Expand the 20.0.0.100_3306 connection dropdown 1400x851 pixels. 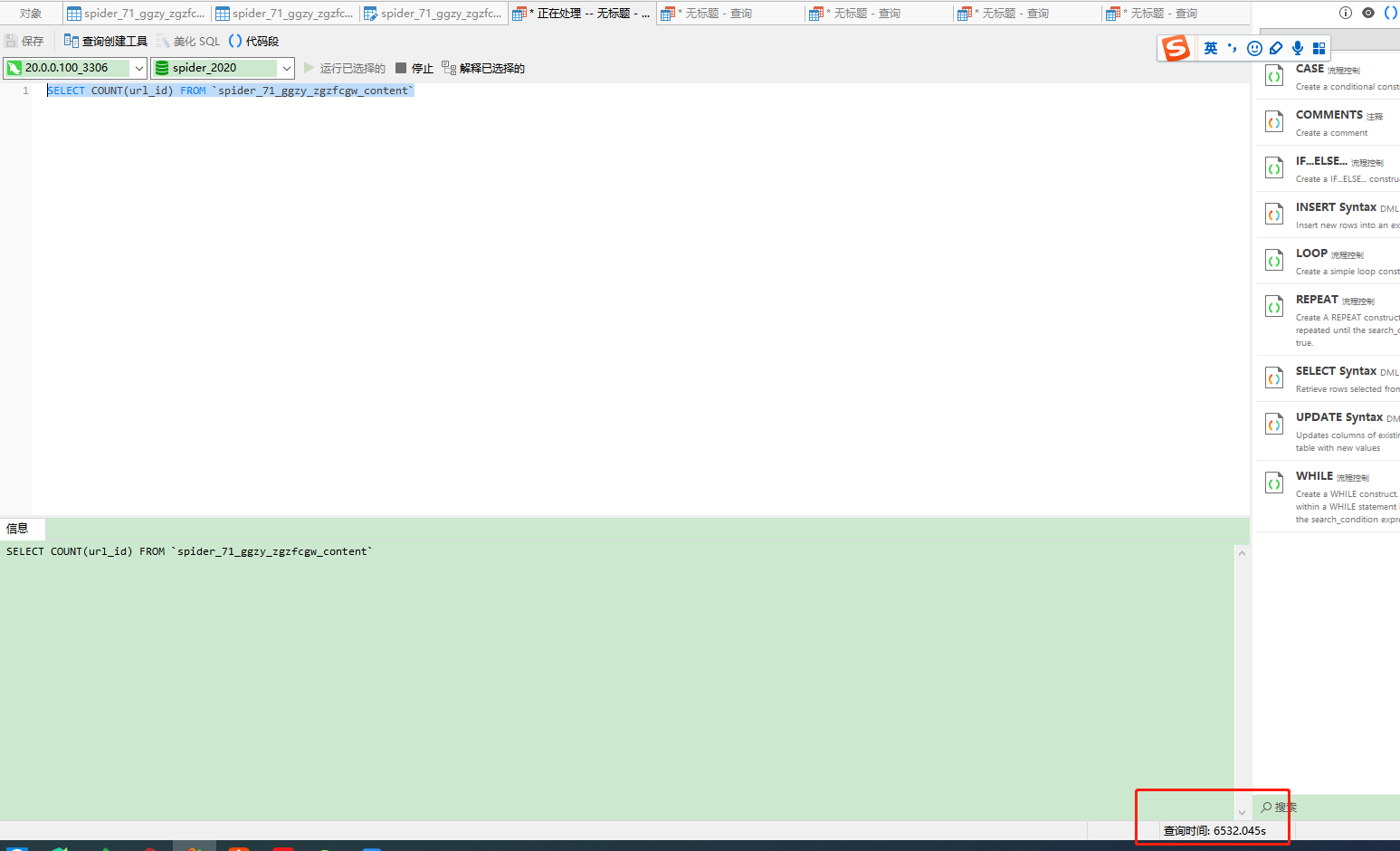[138, 68]
